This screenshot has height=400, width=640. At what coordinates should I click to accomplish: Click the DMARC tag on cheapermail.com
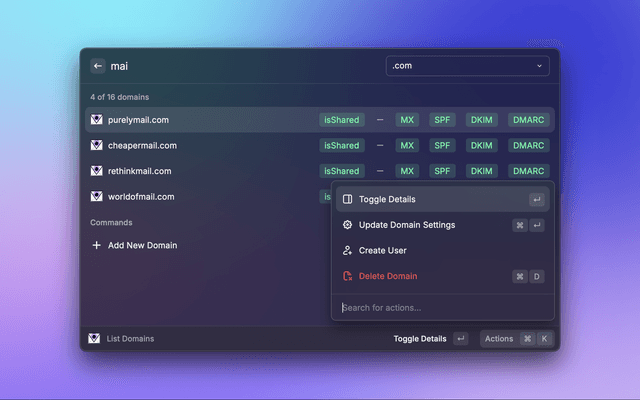point(529,145)
